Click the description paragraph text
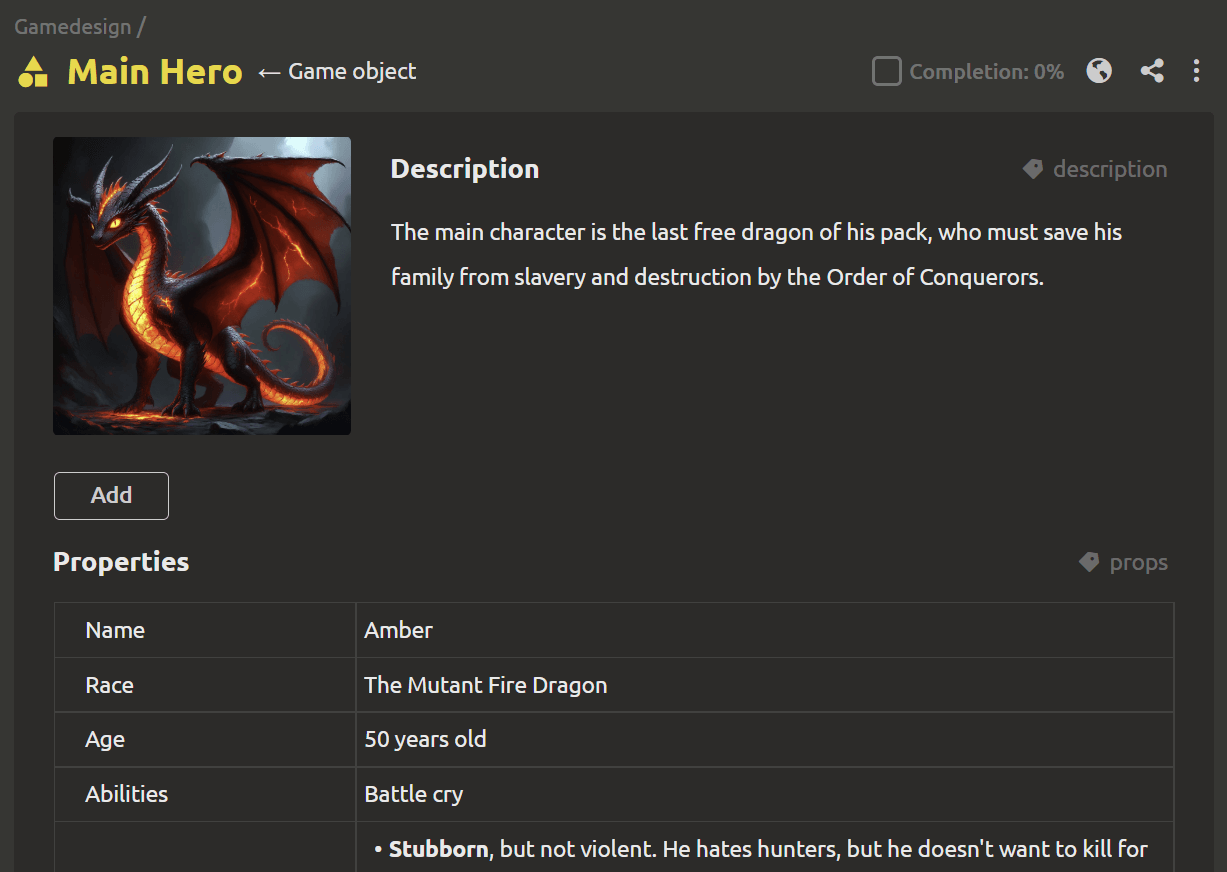1227x872 pixels. [756, 254]
